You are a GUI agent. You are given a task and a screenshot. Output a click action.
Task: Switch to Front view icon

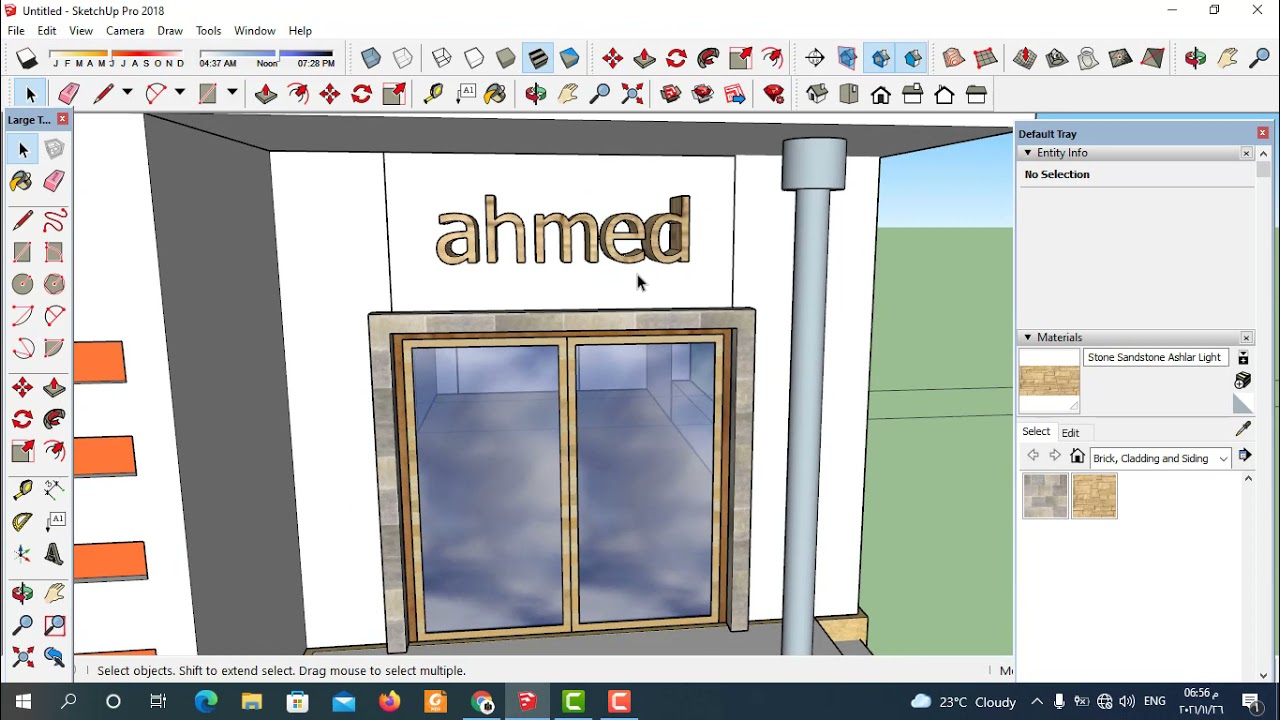(881, 94)
